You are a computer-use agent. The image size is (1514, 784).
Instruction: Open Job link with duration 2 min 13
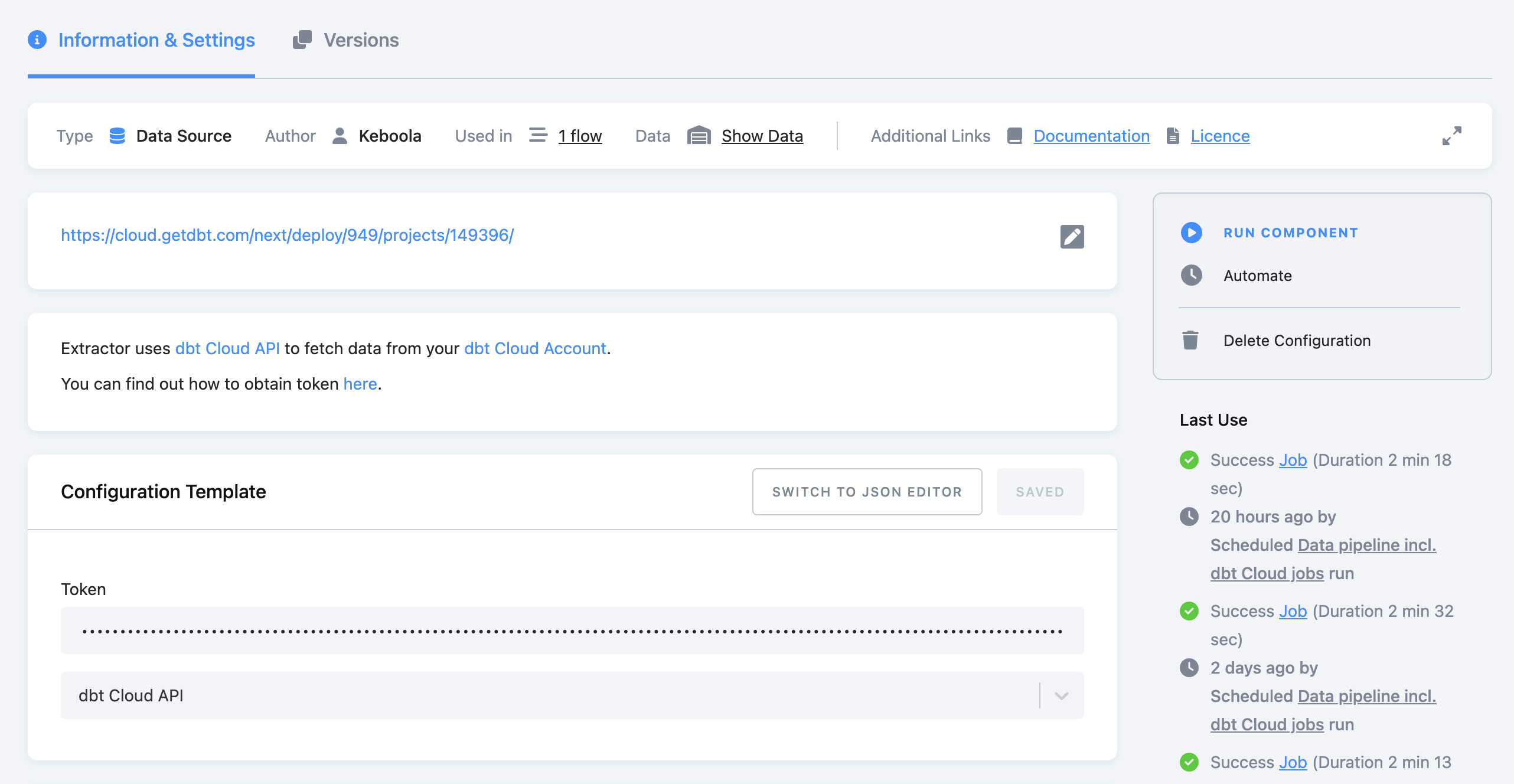(1293, 762)
